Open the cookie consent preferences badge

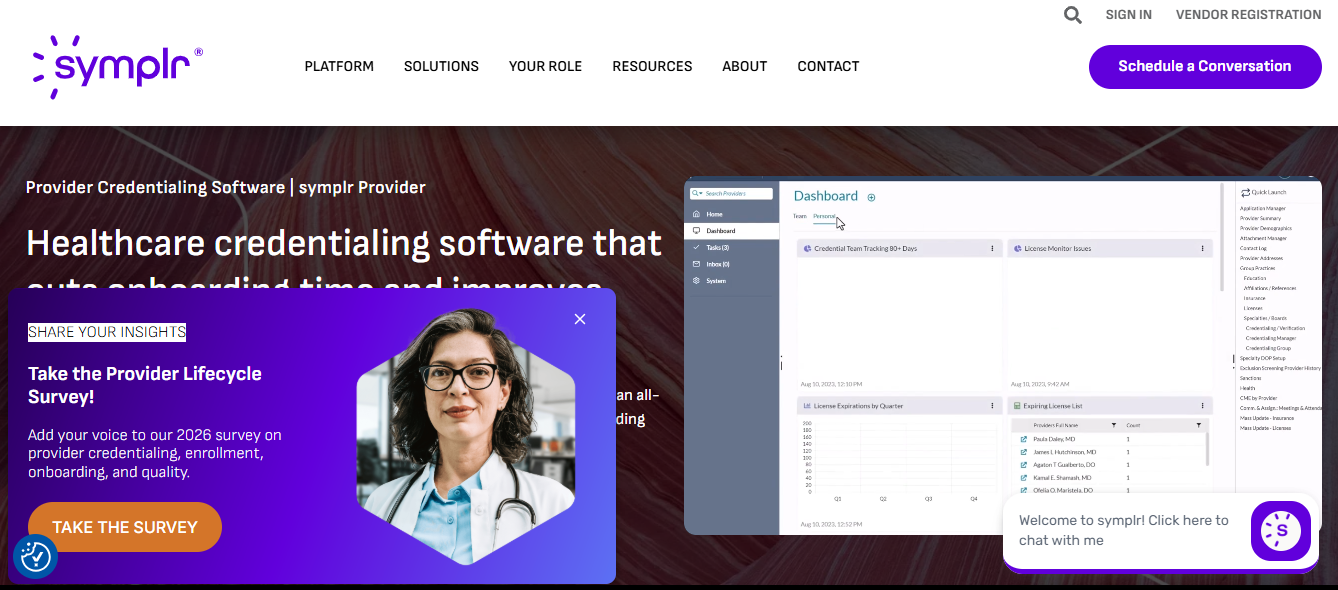[35, 556]
